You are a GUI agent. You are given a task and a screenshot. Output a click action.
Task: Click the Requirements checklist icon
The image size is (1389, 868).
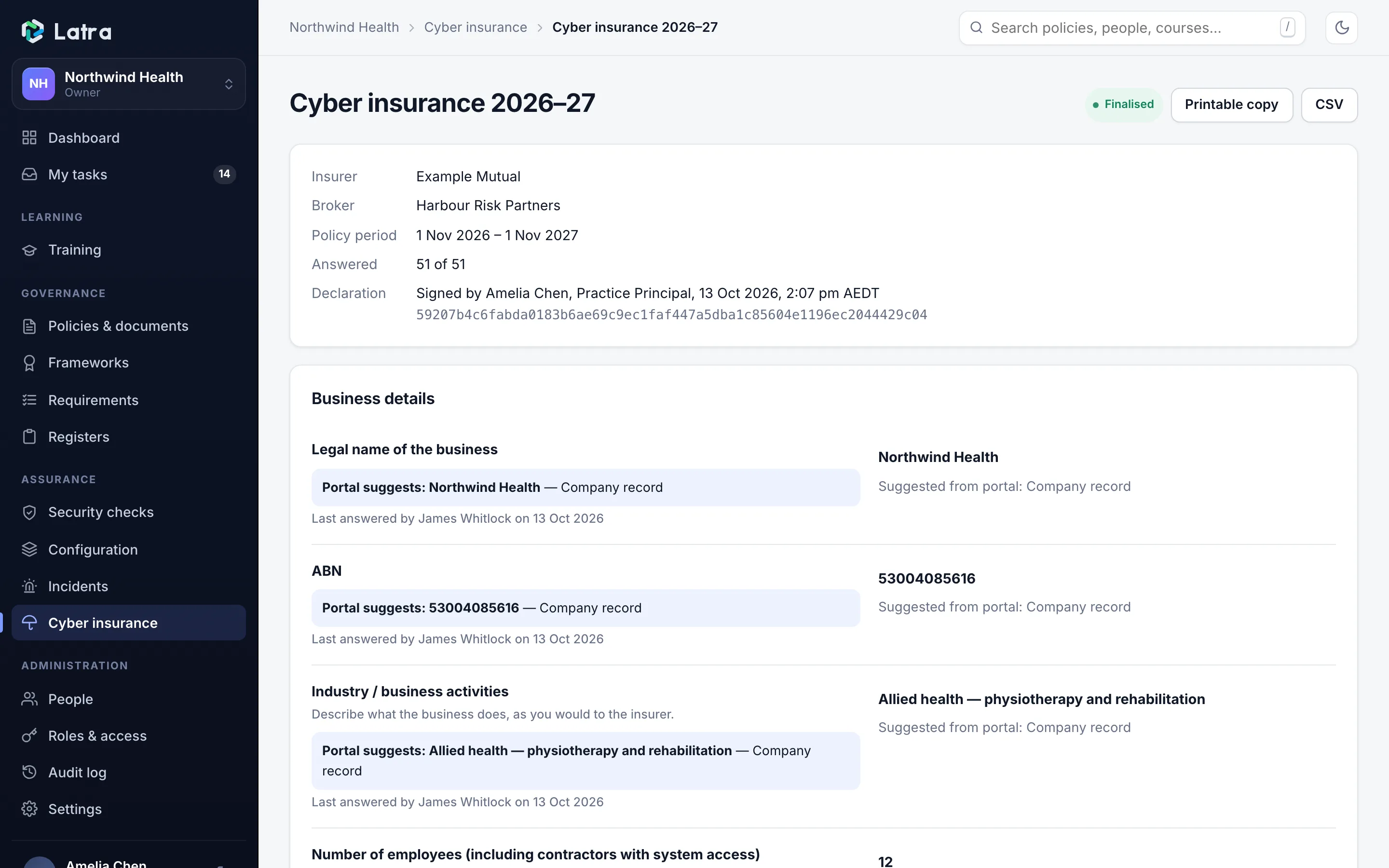(29, 400)
